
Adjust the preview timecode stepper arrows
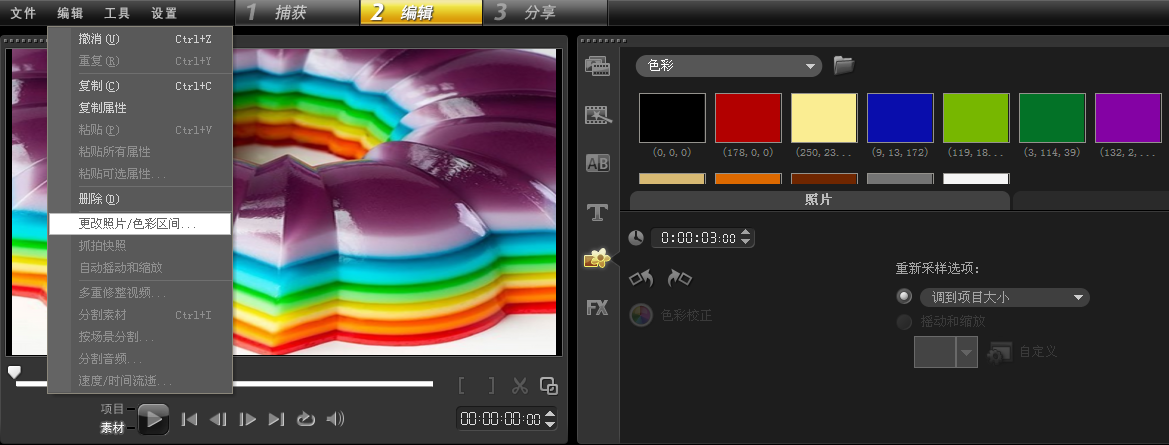[550, 419]
